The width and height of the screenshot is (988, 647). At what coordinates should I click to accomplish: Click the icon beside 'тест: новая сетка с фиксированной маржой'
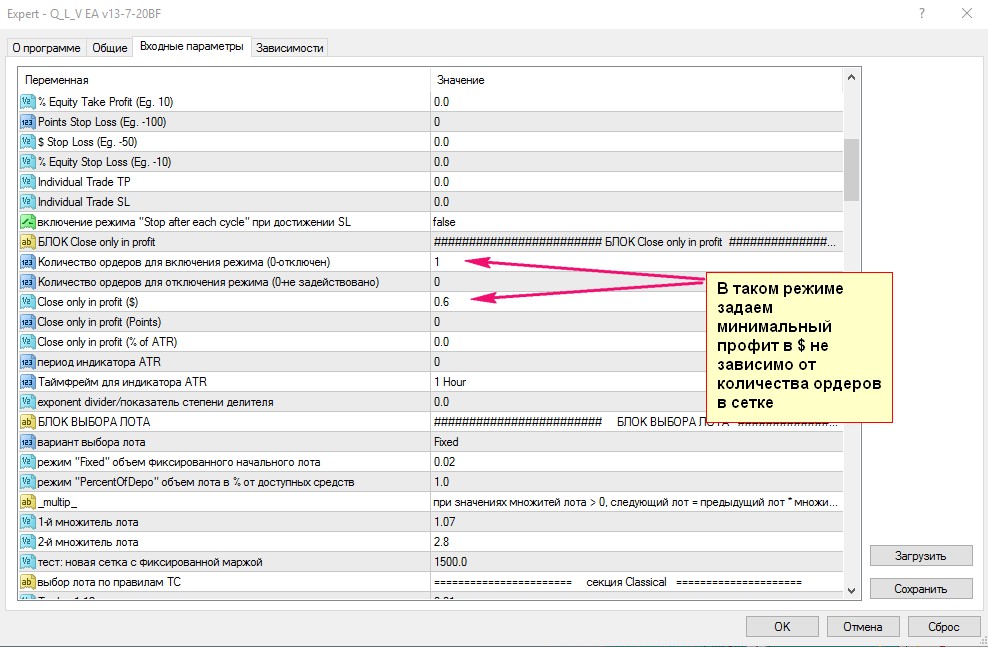27,562
